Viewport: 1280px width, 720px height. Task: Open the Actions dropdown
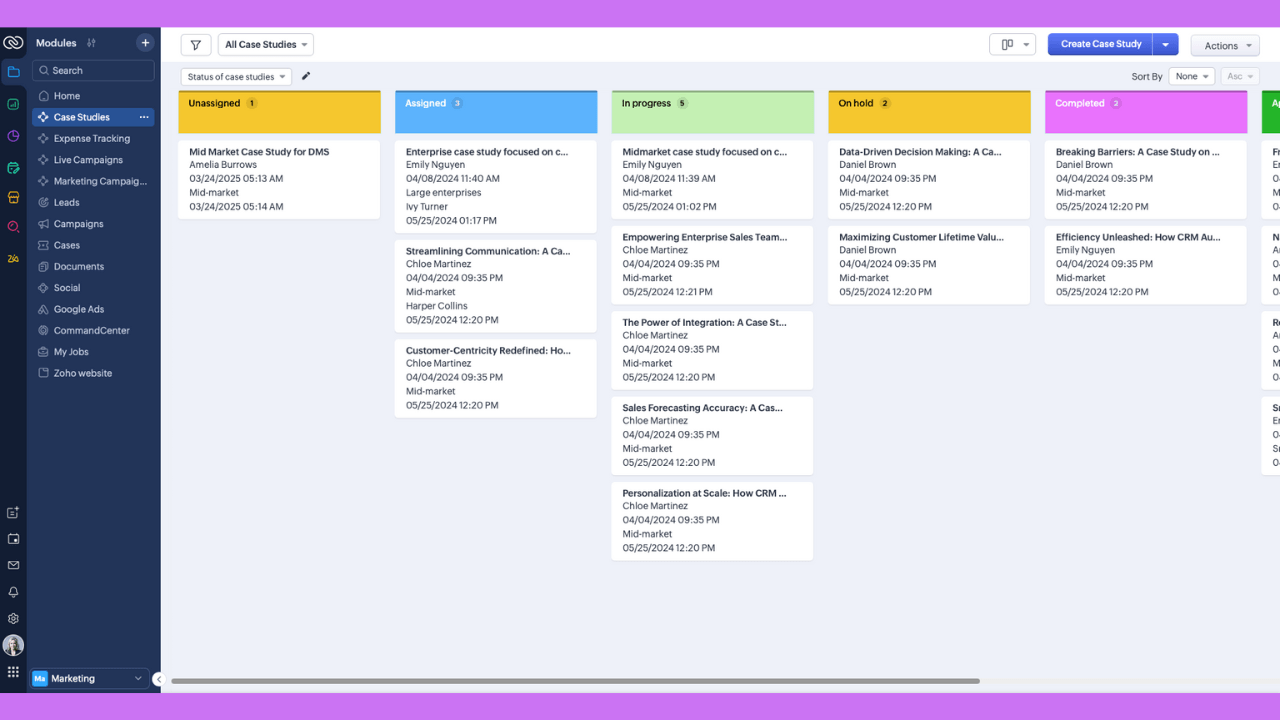pos(1225,45)
